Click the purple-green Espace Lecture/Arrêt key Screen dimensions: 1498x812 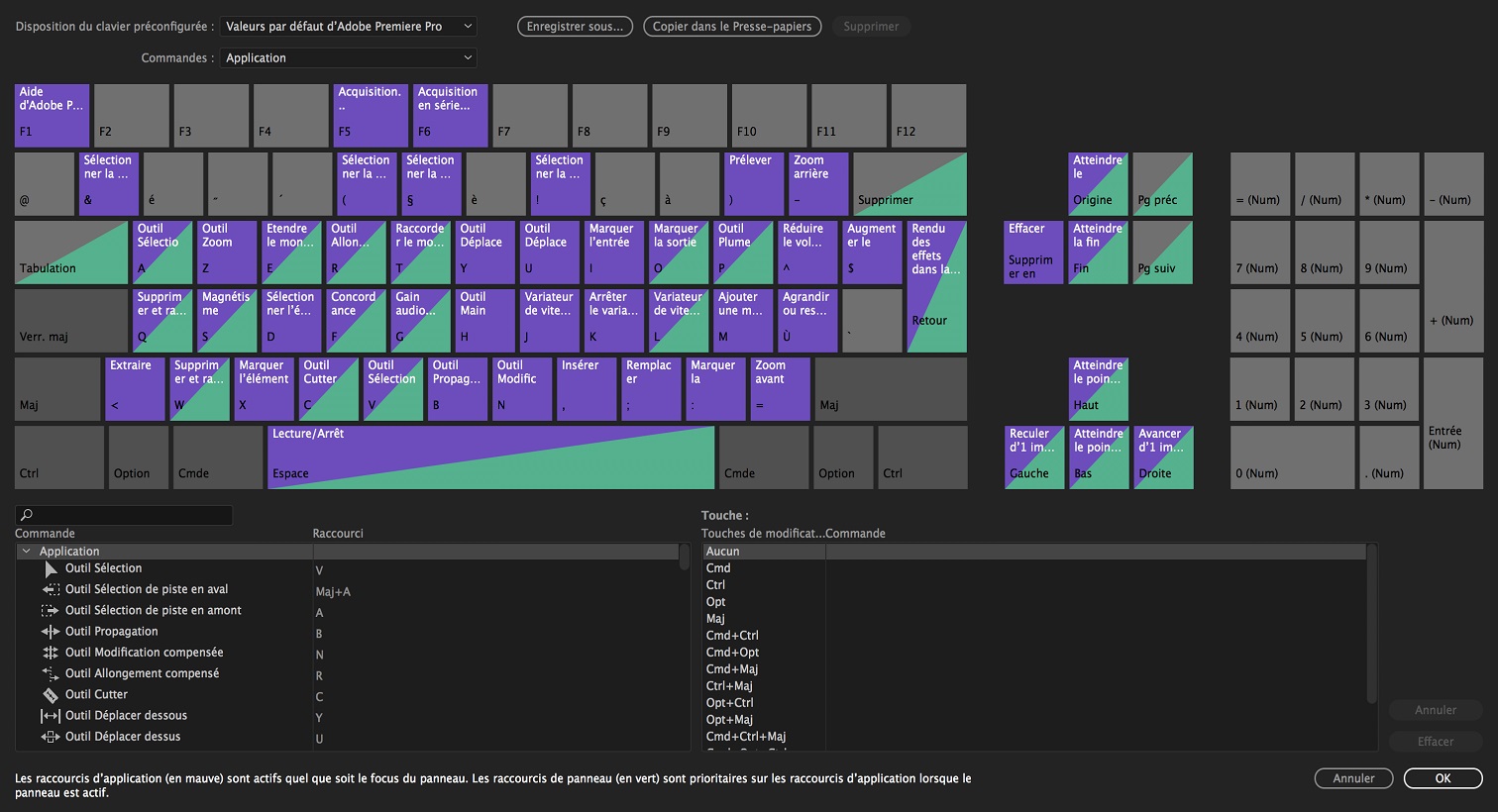pos(490,457)
